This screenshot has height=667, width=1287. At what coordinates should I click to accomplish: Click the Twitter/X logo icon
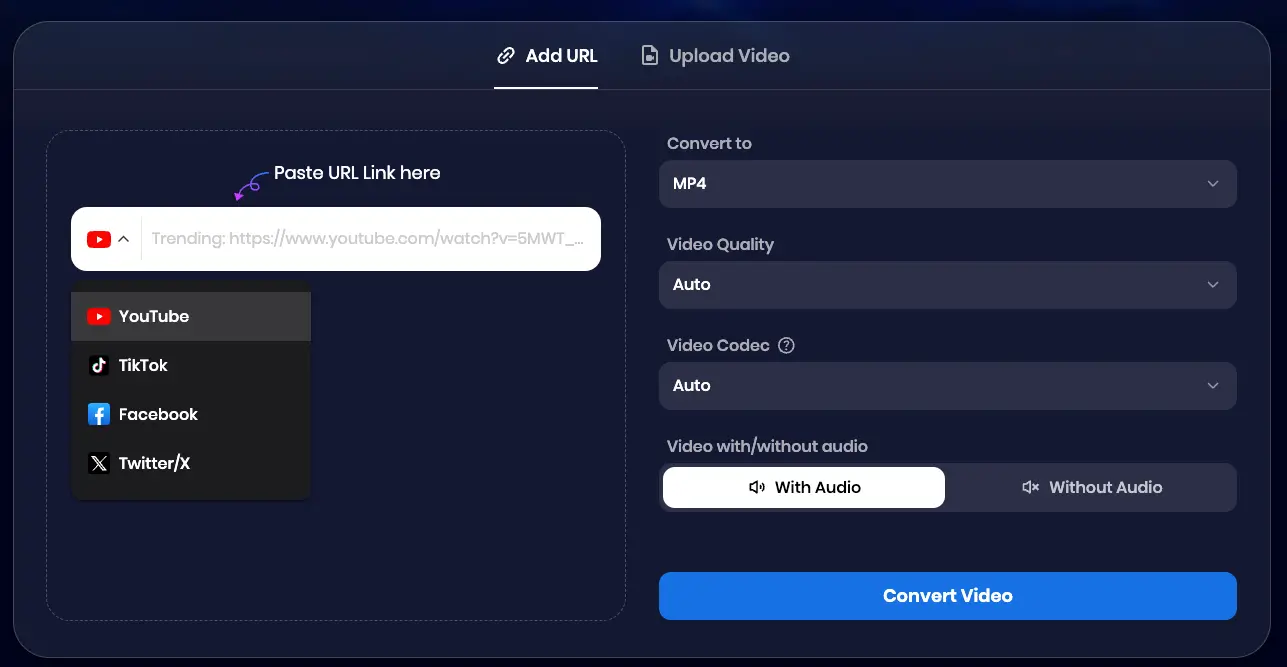[x=98, y=464]
